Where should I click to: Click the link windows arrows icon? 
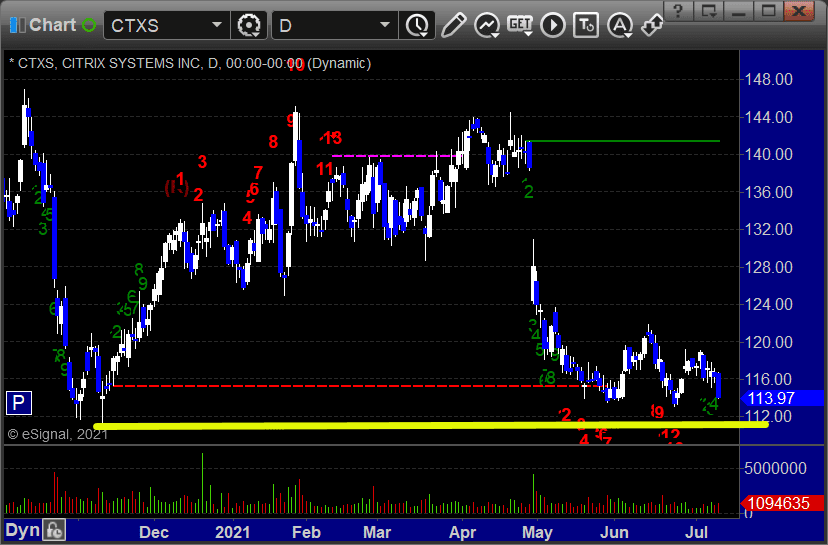click(x=652, y=25)
